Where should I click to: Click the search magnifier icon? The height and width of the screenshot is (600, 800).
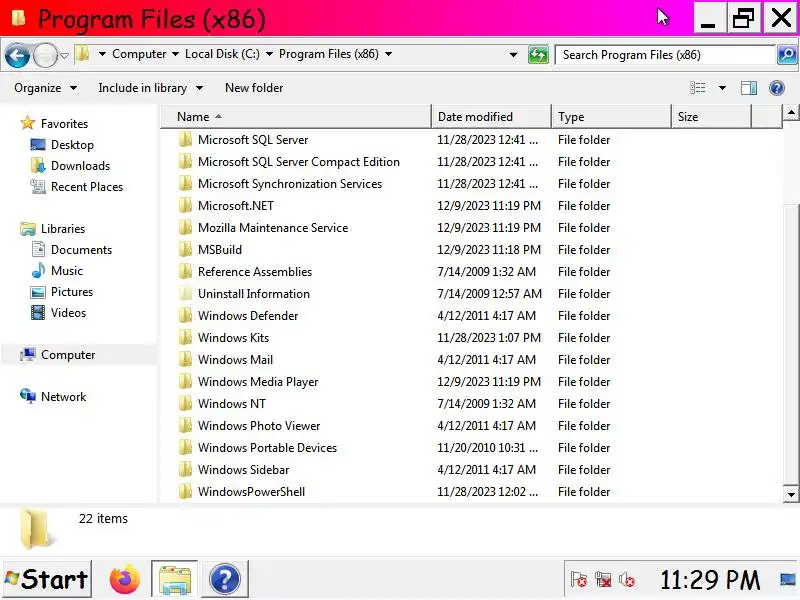click(x=787, y=55)
